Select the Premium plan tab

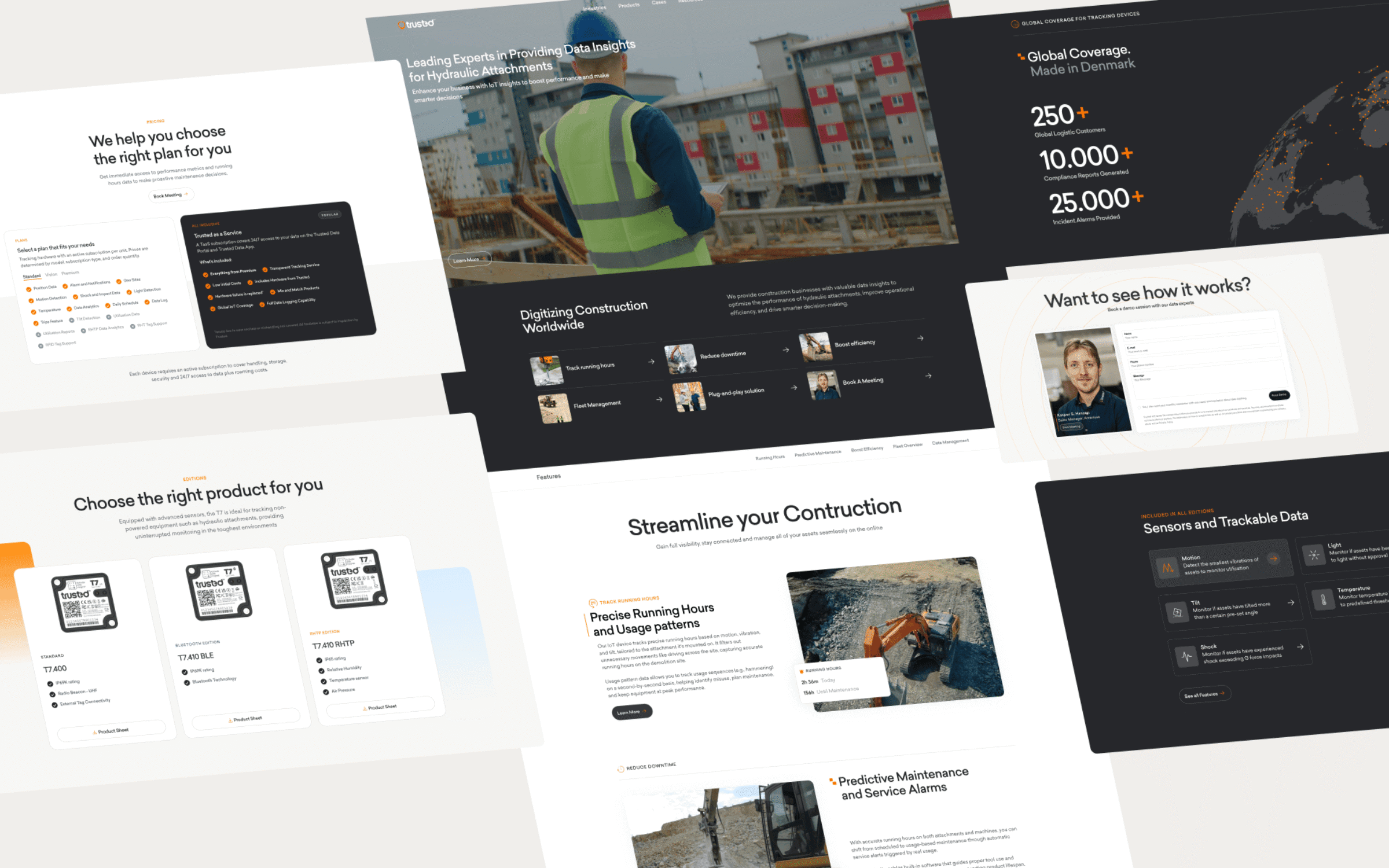[x=70, y=273]
